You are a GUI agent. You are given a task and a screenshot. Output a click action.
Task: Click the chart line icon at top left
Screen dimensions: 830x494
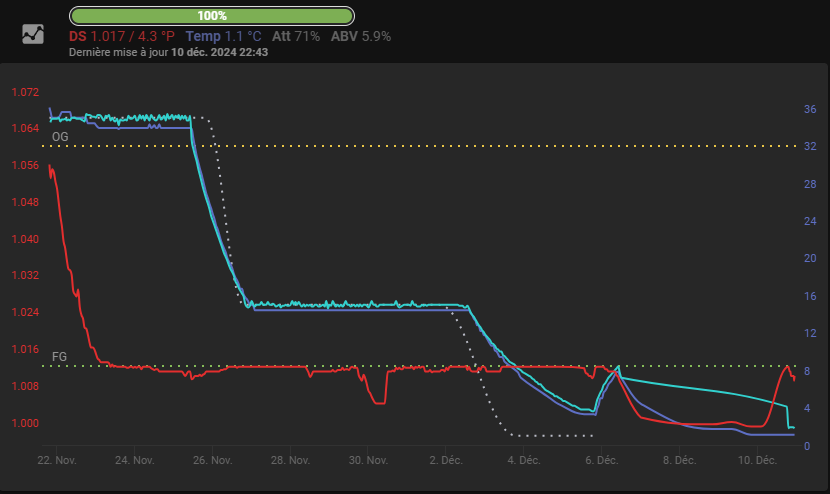pos(33,34)
